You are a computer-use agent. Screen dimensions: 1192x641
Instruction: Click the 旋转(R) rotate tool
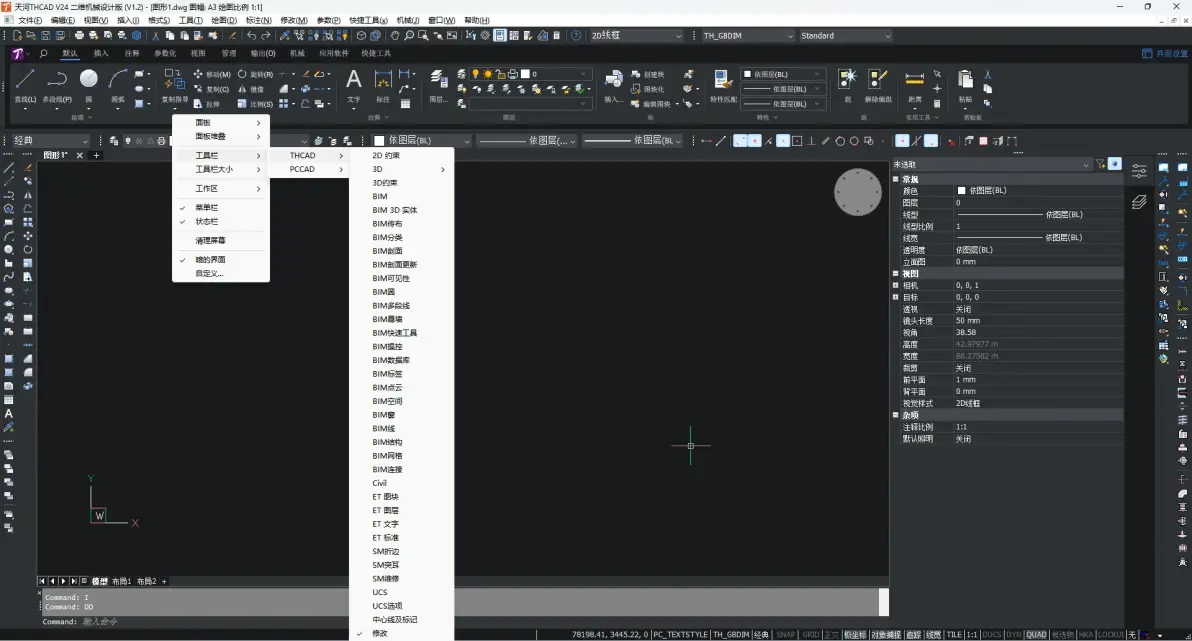pos(255,75)
